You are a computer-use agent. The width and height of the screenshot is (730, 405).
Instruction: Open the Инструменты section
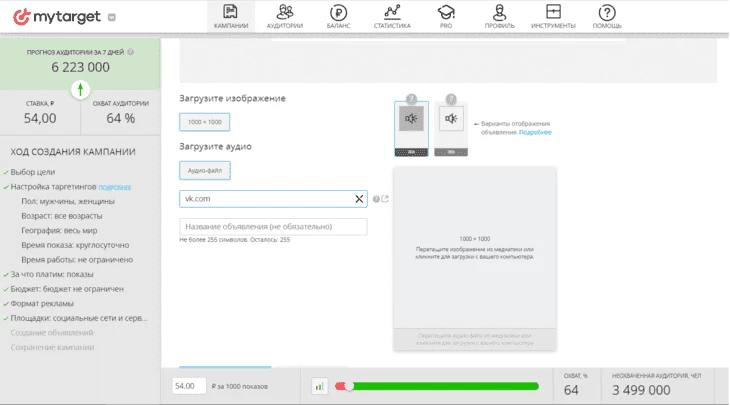pyautogui.click(x=553, y=17)
